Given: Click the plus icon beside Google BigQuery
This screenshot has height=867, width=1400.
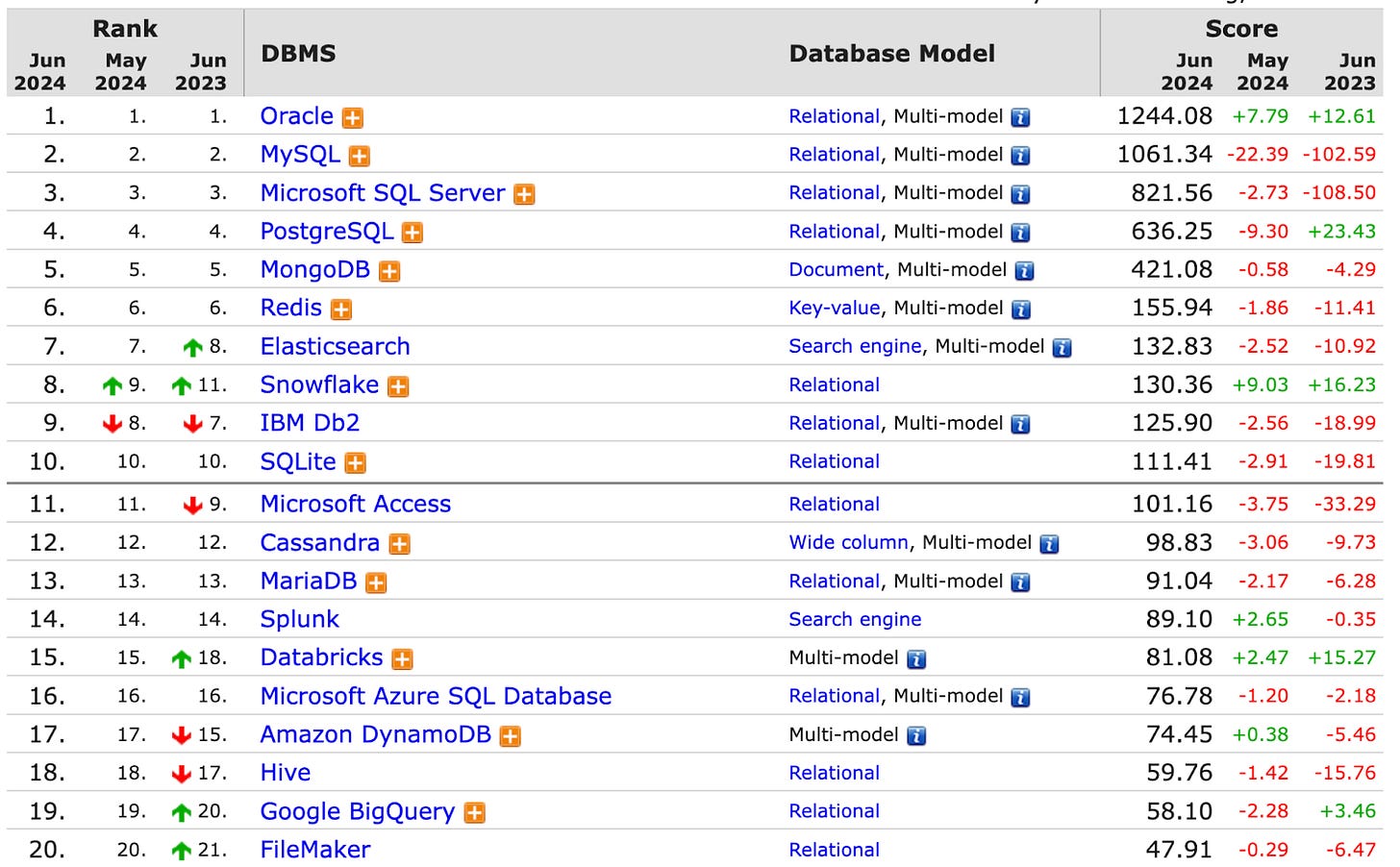Looking at the screenshot, I should 473,812.
